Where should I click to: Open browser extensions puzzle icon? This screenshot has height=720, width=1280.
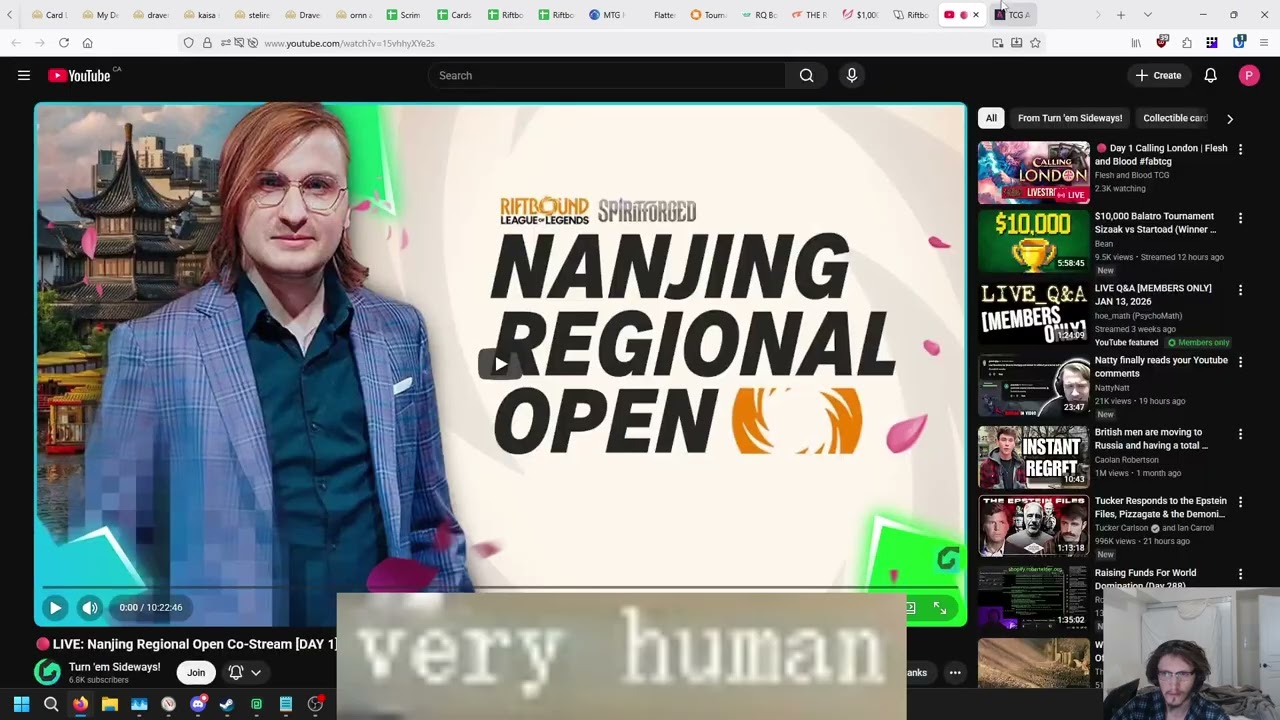(1186, 43)
